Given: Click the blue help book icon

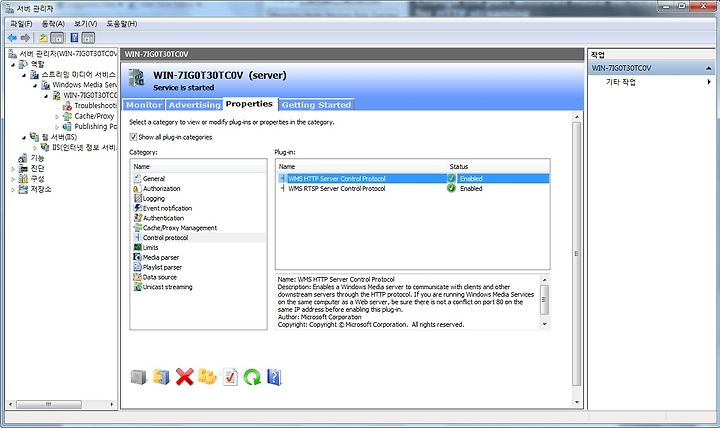Looking at the screenshot, I should (x=274, y=377).
